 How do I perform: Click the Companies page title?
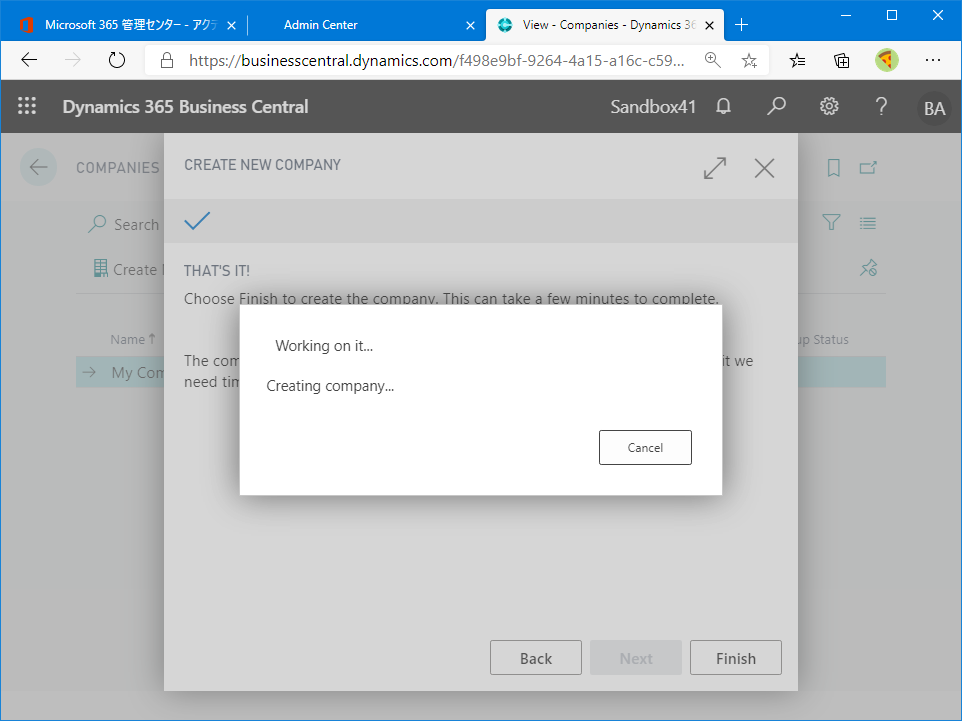pyautogui.click(x=117, y=168)
